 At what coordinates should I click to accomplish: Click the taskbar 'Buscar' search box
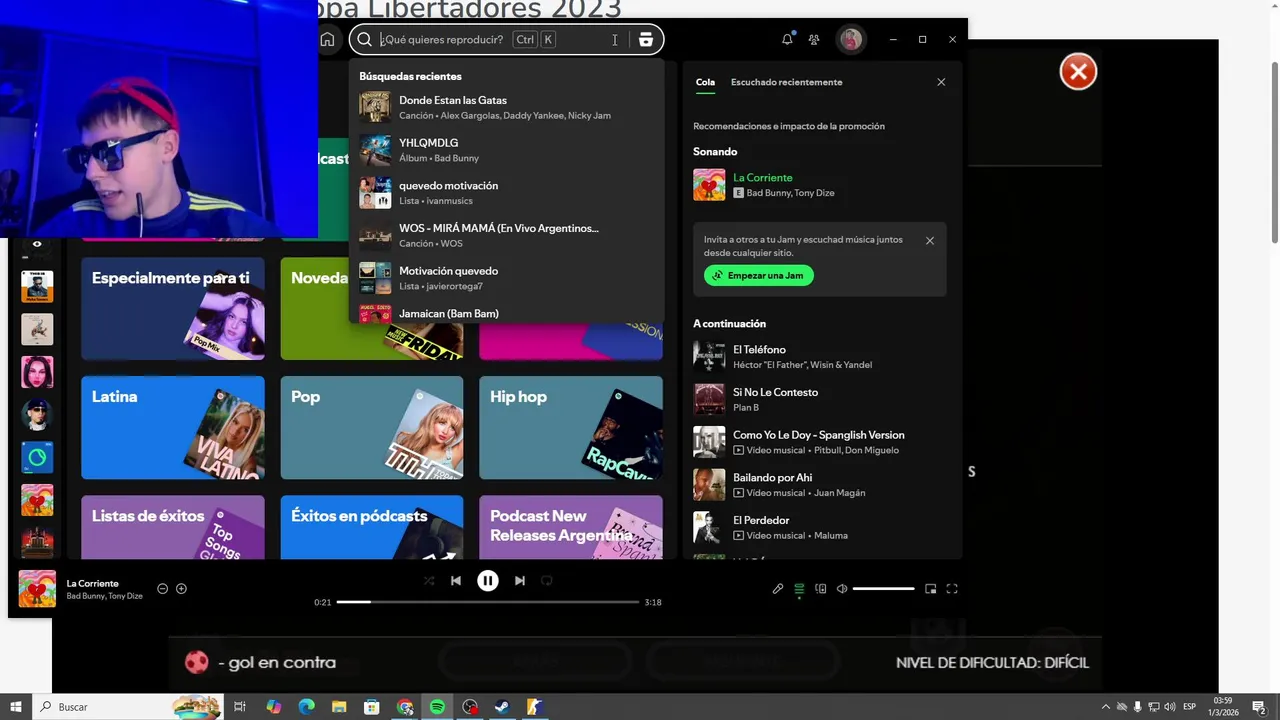(x=128, y=707)
